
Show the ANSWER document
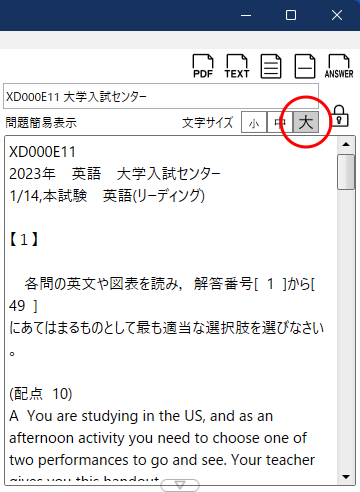(x=339, y=66)
